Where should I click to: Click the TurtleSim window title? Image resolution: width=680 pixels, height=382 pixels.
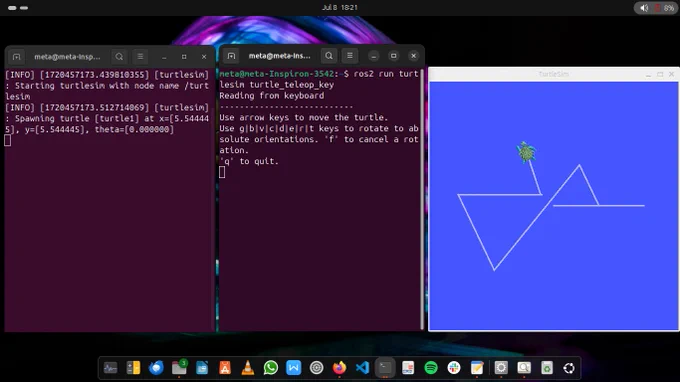tap(553, 74)
